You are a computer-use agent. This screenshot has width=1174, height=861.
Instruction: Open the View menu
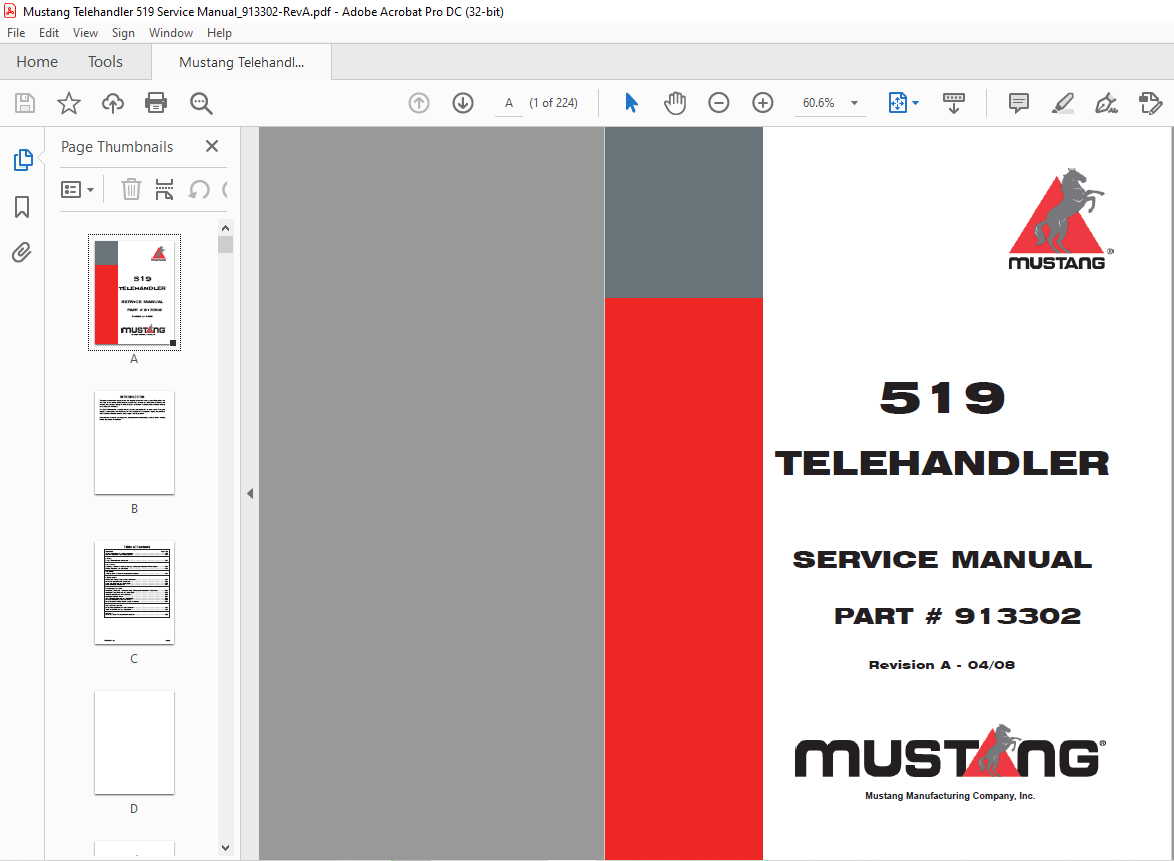coord(85,33)
